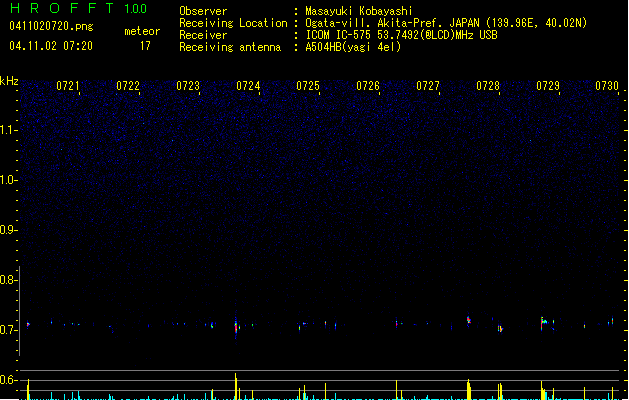Click the ICOM IC-575 53.7492 MHz USB text
The height and width of the screenshot is (400, 629).
(401, 35)
